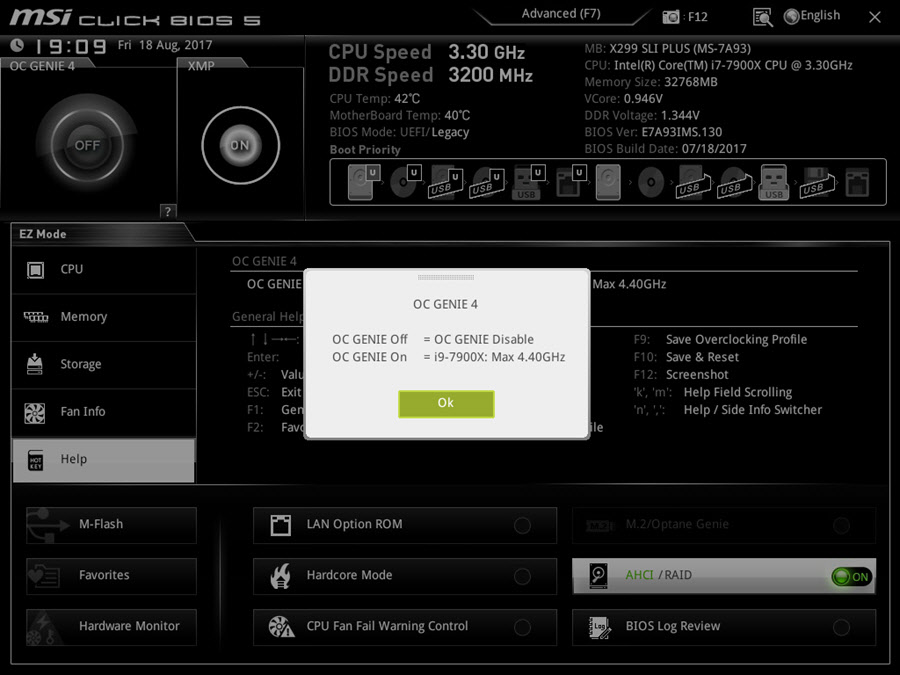Click the OC GENIE 4 question mark help icon
The height and width of the screenshot is (675, 900).
pos(167,211)
